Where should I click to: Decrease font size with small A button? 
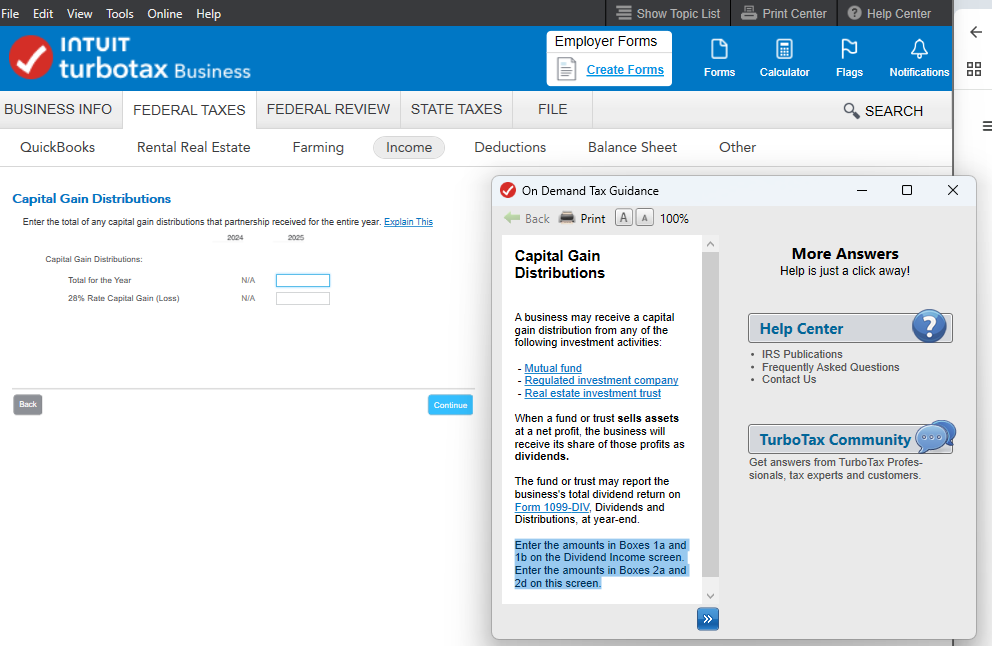644,218
